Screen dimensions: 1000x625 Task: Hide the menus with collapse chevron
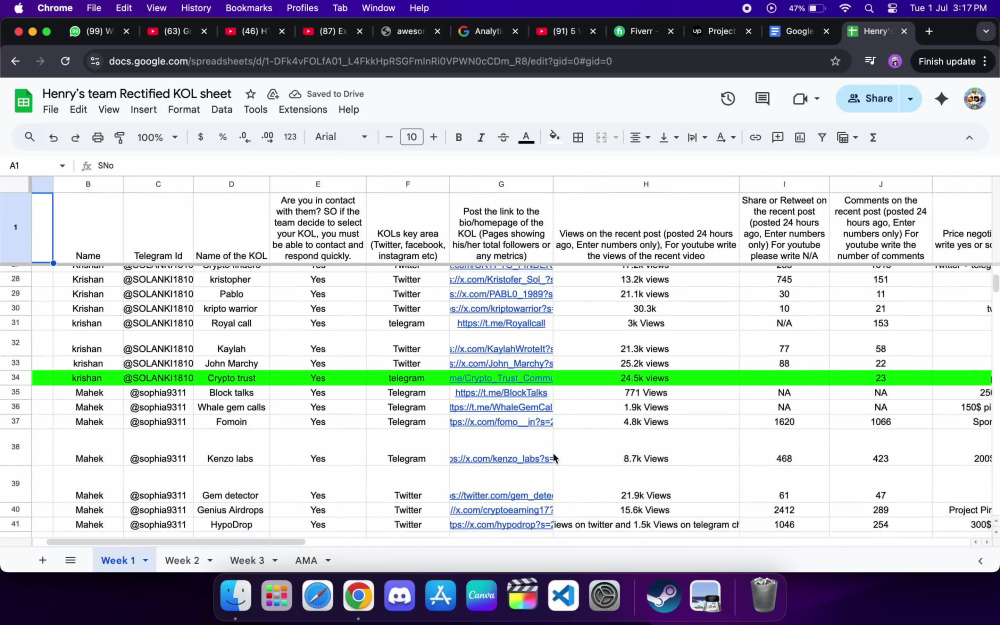pyautogui.click(x=969, y=137)
